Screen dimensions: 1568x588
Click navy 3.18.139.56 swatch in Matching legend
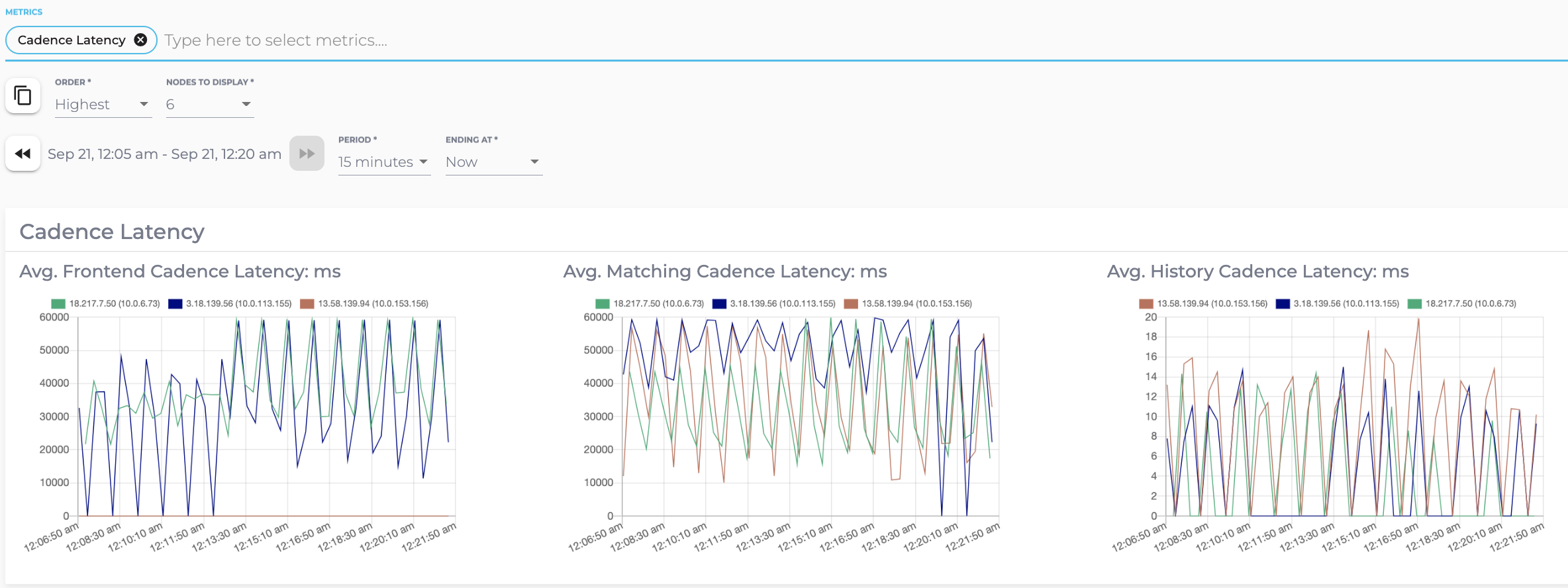pos(719,304)
